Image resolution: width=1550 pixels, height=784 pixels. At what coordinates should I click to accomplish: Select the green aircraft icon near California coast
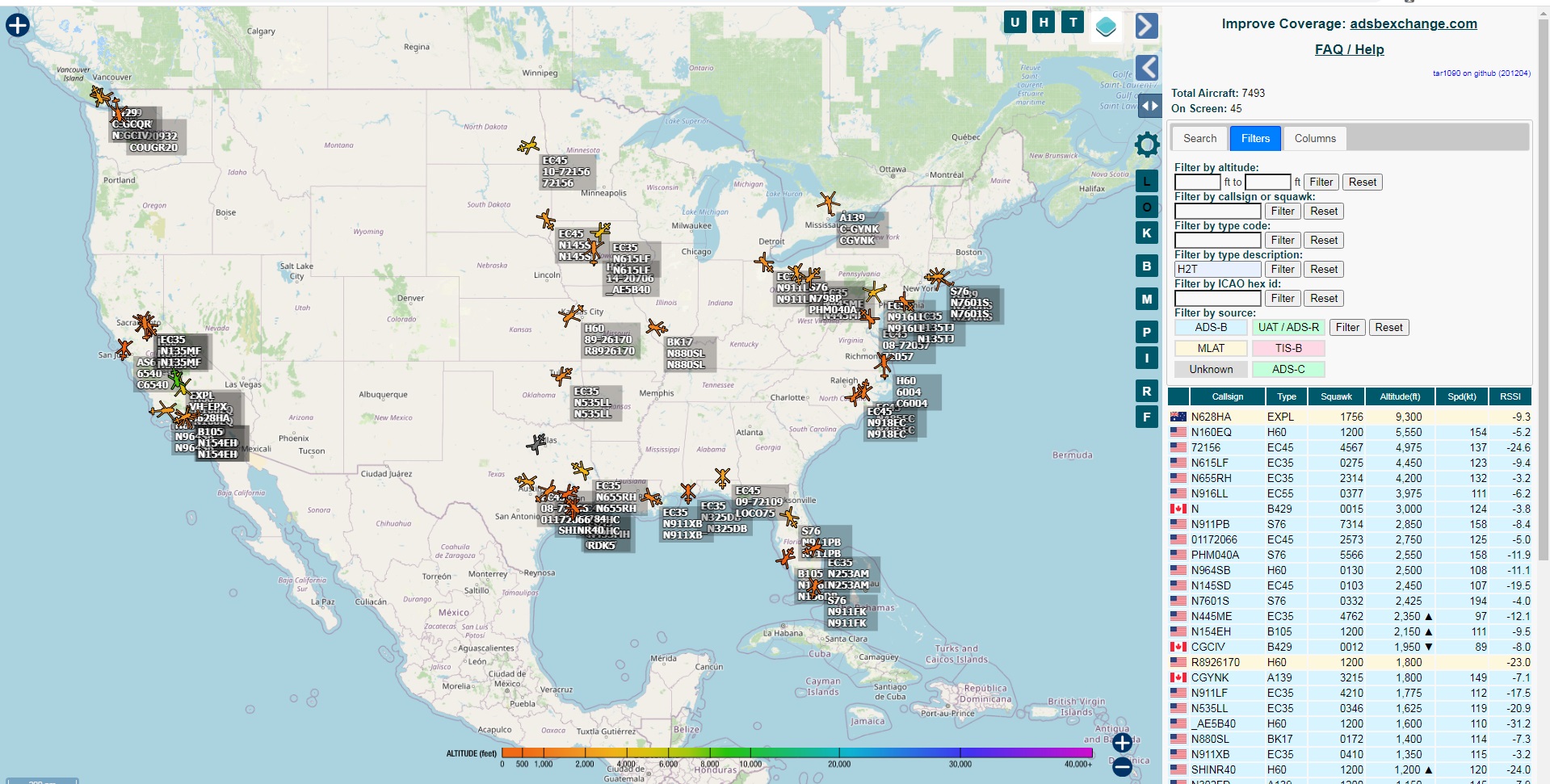tap(176, 379)
